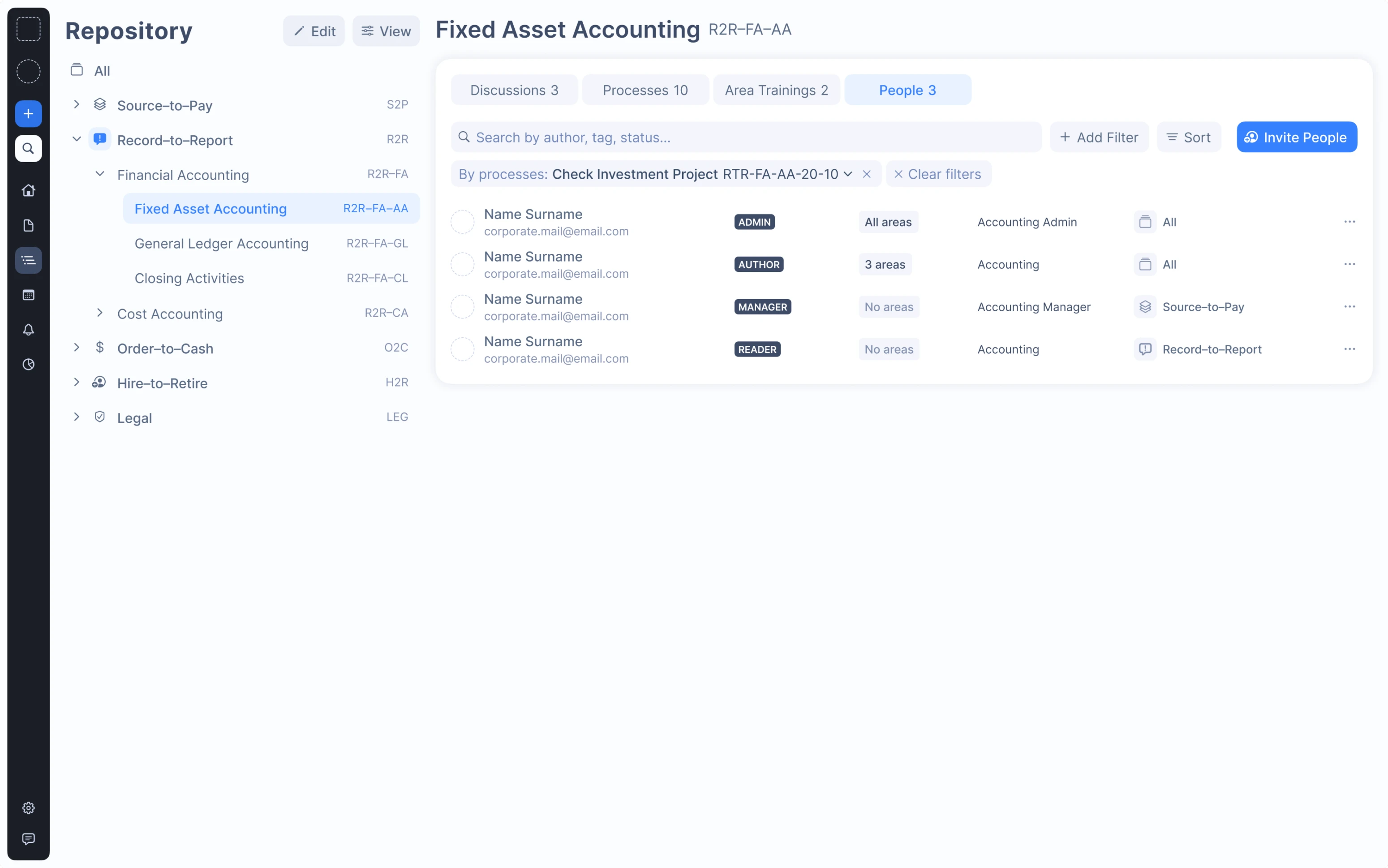Select the ADMIN user row checkbox
This screenshot has height=868, width=1388.
[462, 222]
